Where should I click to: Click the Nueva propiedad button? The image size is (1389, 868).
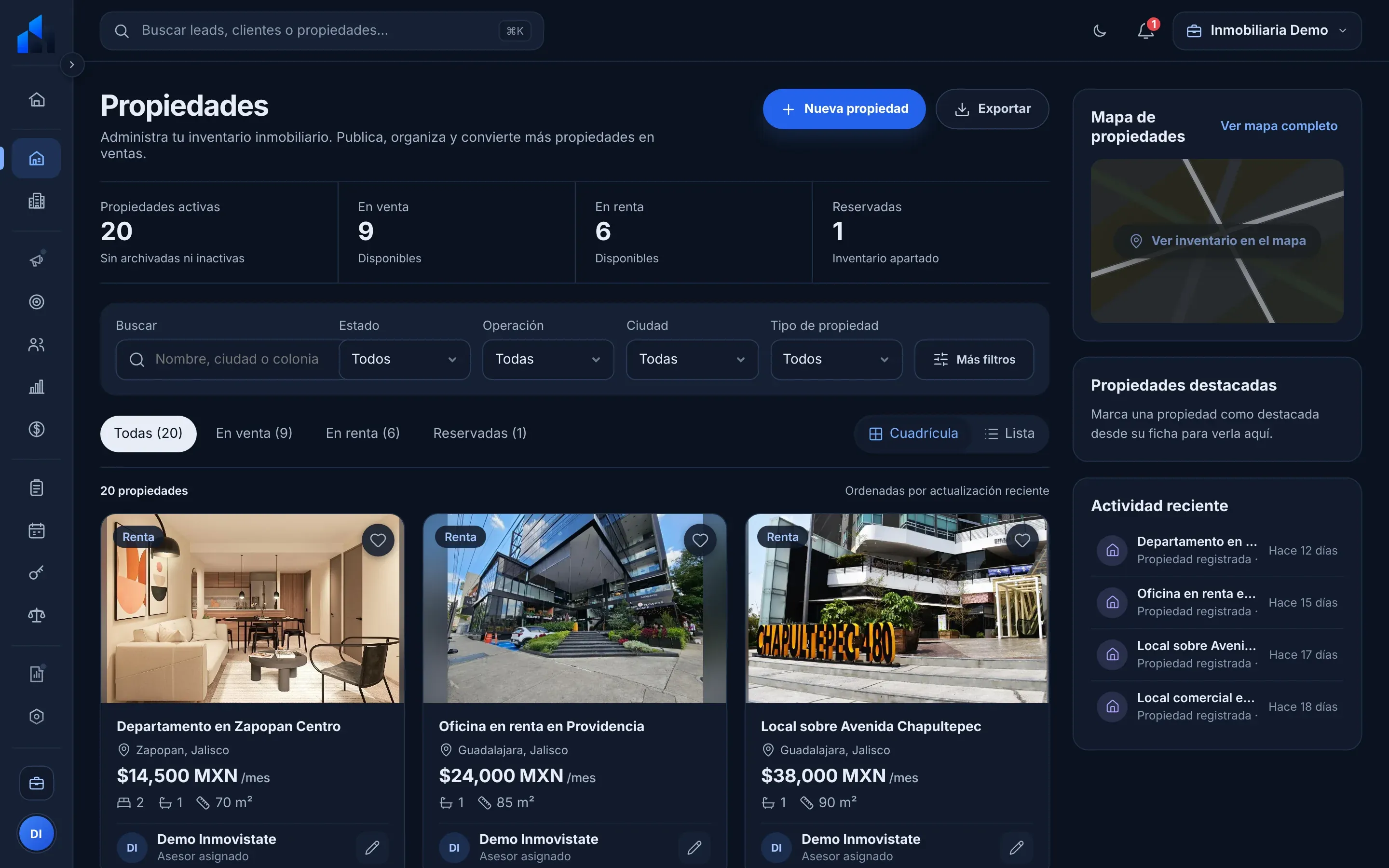tap(844, 109)
